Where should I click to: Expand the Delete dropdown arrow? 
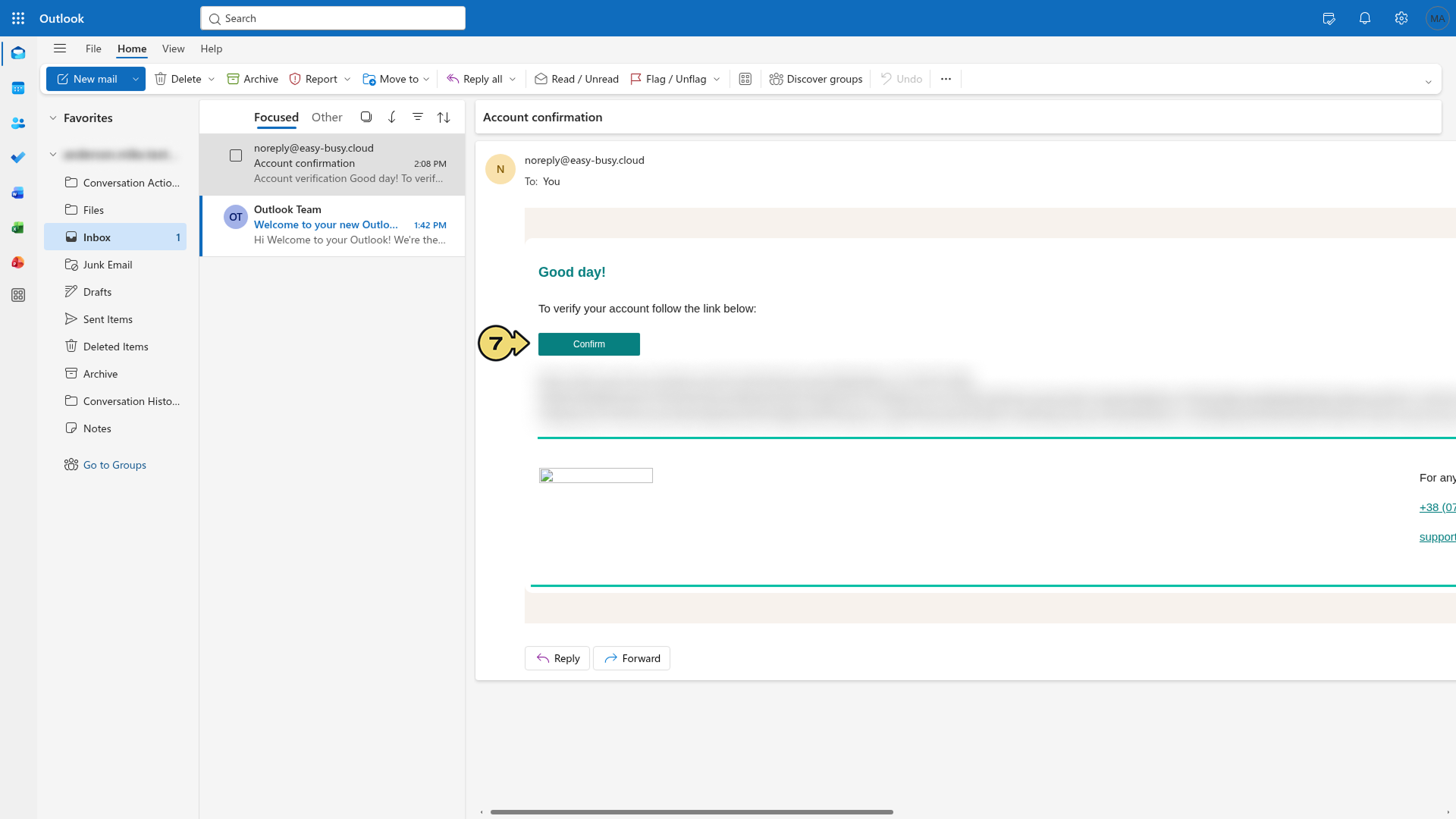[x=212, y=79]
